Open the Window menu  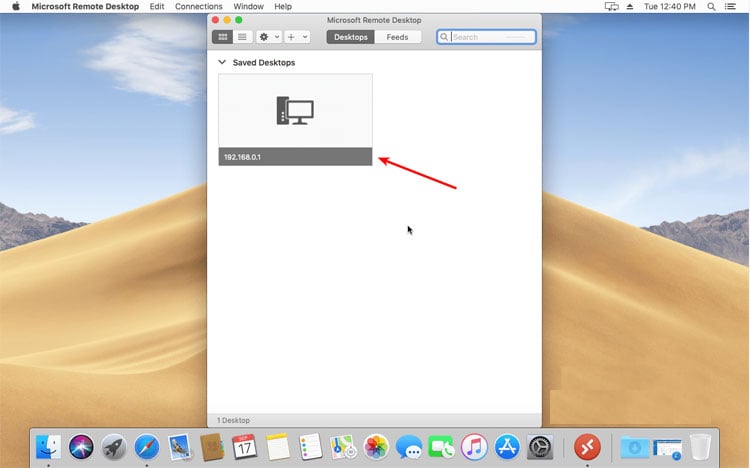[x=248, y=6]
